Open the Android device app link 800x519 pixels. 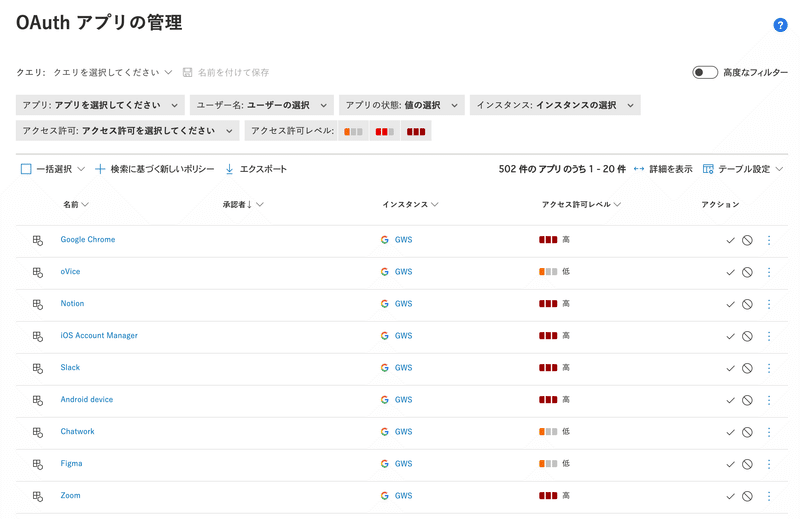[87, 399]
